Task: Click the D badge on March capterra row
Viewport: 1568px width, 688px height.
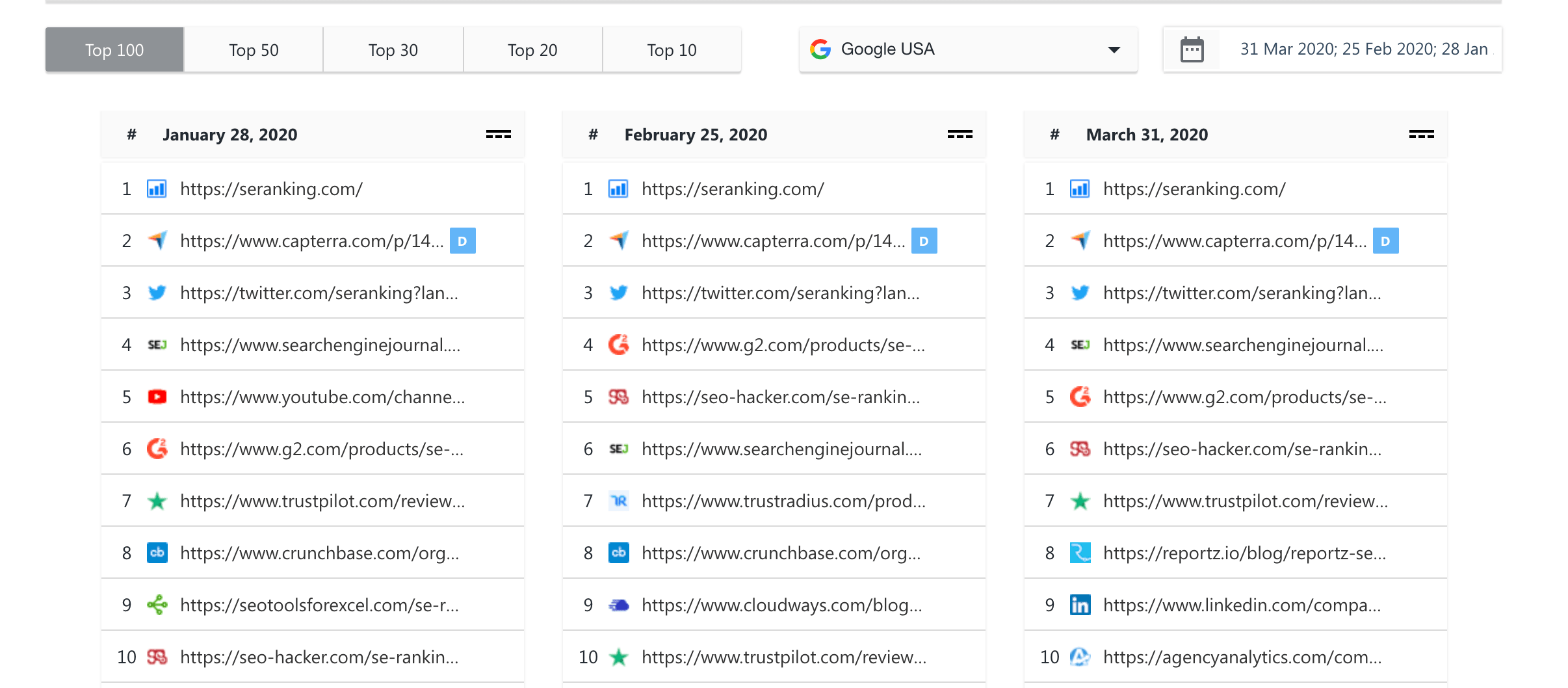Action: tap(1386, 241)
